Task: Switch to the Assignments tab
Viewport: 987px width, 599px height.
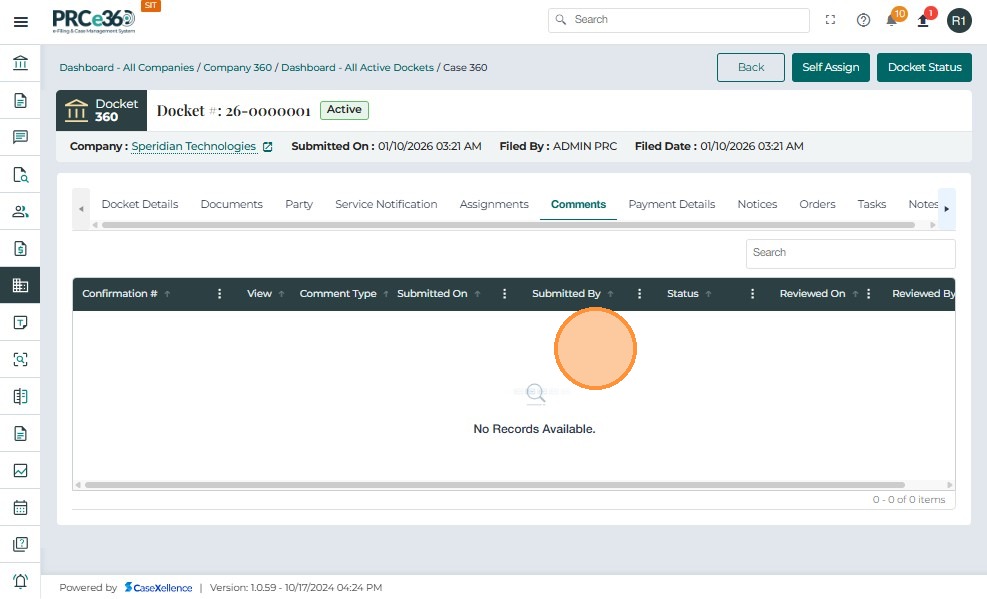Action: click(494, 204)
